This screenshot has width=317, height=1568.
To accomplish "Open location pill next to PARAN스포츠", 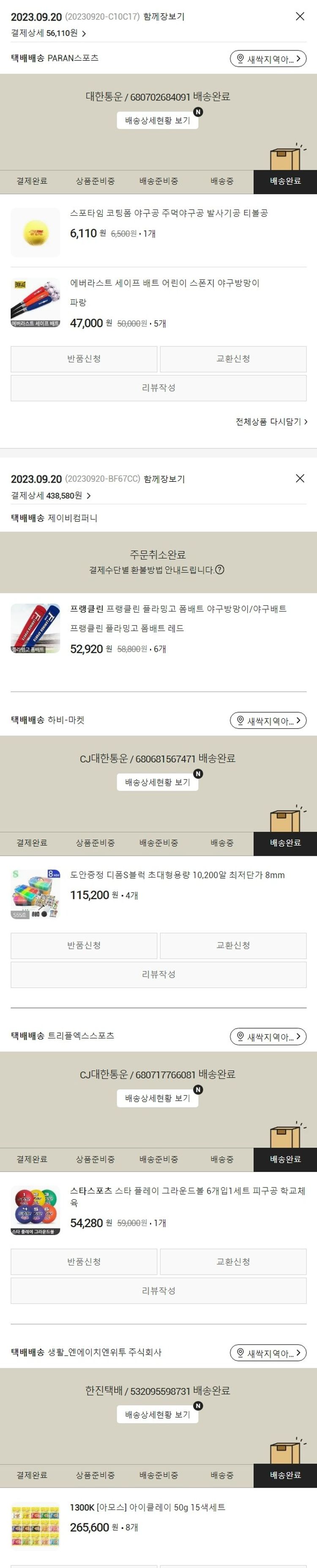I will [268, 59].
